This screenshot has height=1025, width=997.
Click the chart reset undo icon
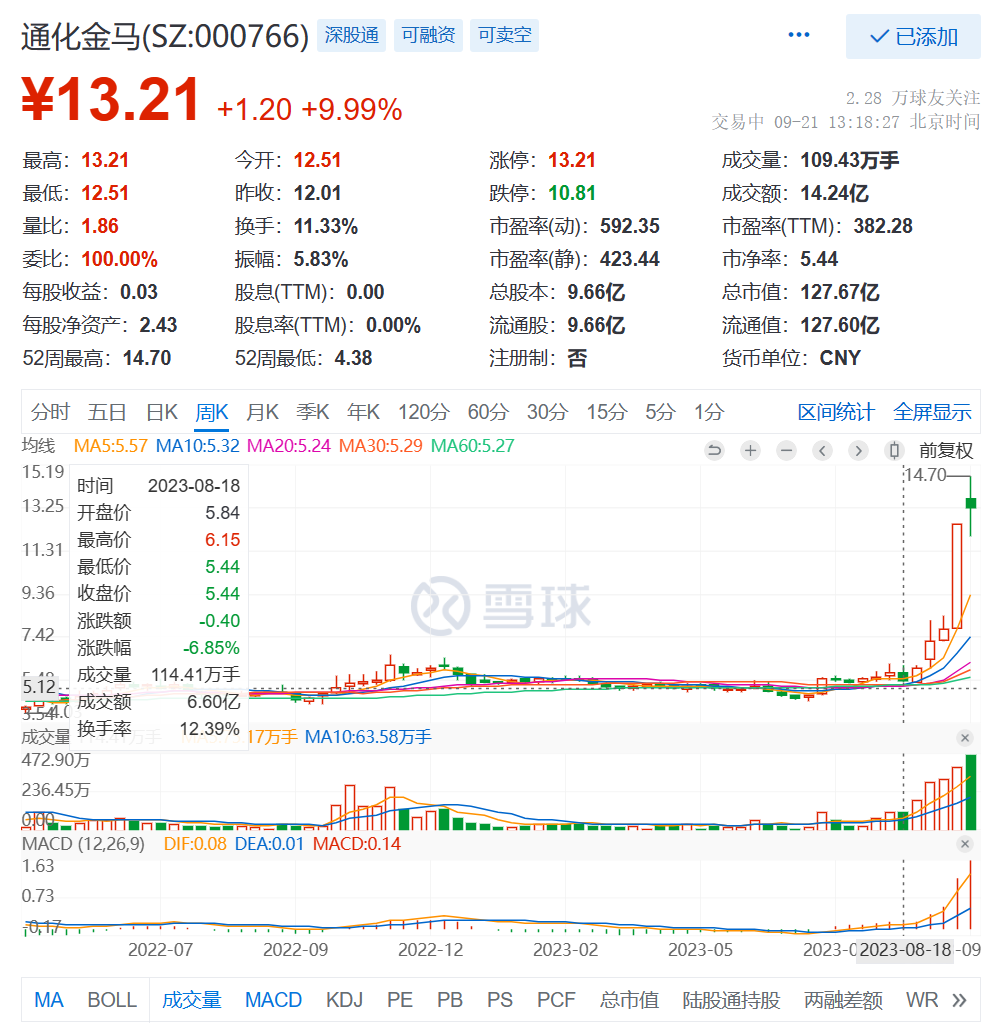(715, 450)
